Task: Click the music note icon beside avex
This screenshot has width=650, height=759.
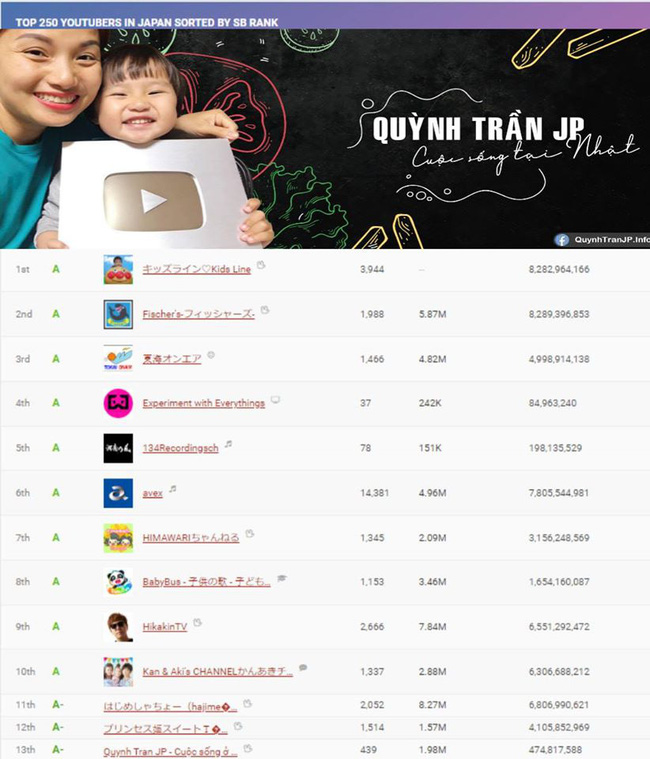Action: point(172,490)
